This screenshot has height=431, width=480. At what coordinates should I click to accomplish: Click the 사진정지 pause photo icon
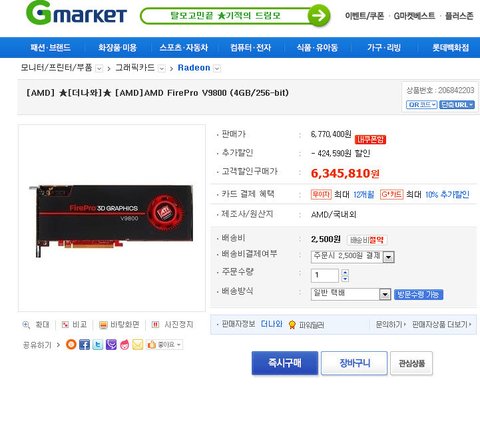(155, 324)
